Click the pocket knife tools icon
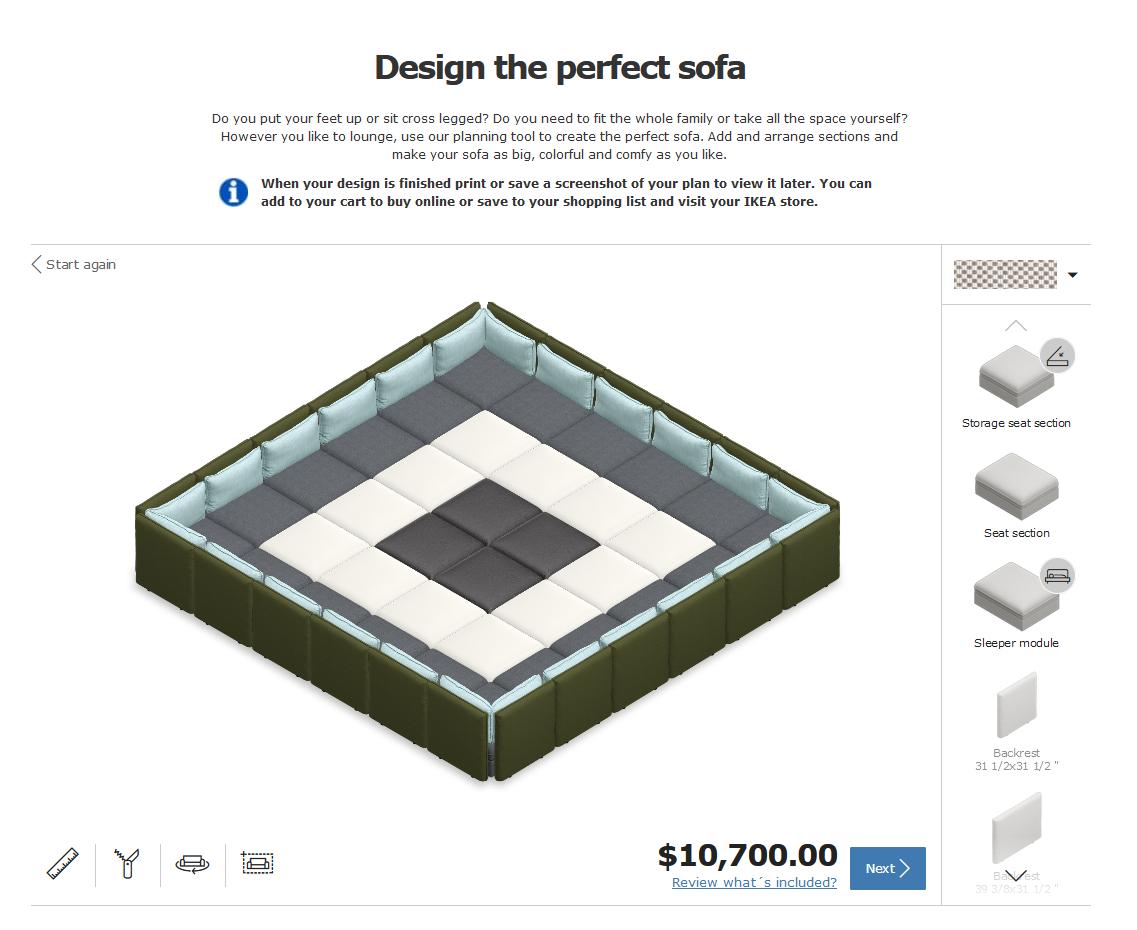 [127, 863]
